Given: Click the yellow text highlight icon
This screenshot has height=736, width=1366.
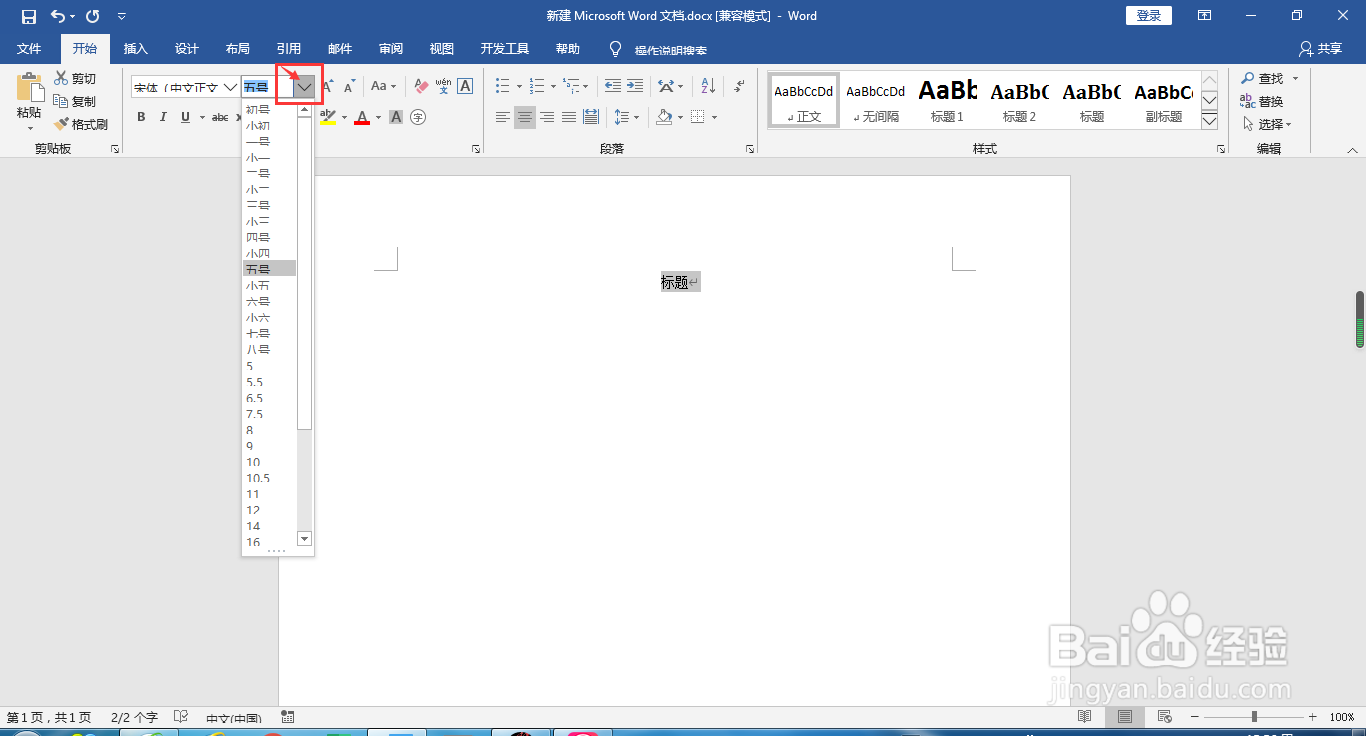Looking at the screenshot, I should pos(328,117).
